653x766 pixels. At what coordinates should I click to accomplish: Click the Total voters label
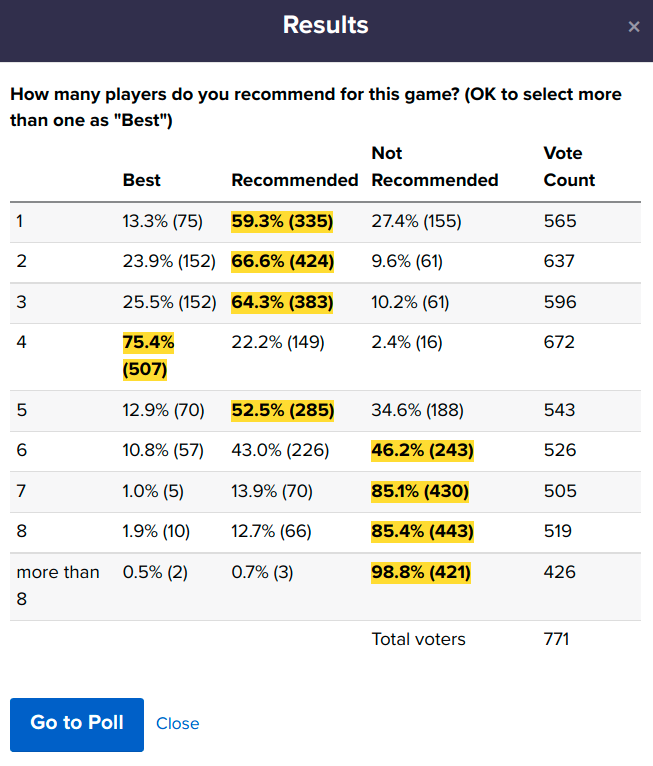[x=418, y=639]
